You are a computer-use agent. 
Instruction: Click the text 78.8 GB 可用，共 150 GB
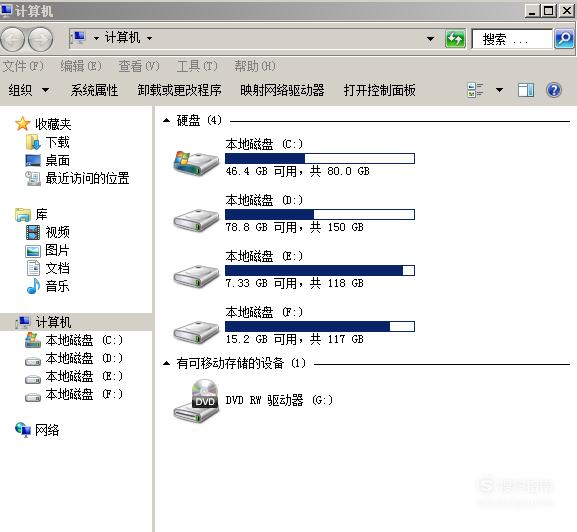[x=294, y=227]
